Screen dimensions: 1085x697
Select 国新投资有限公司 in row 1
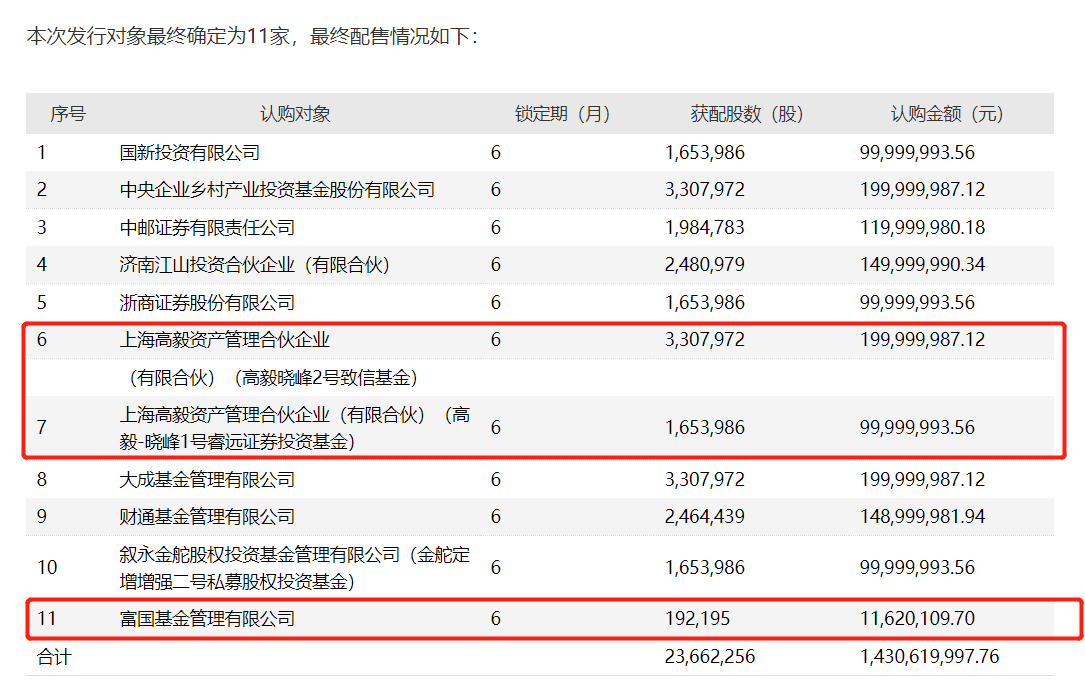pyautogui.click(x=190, y=152)
